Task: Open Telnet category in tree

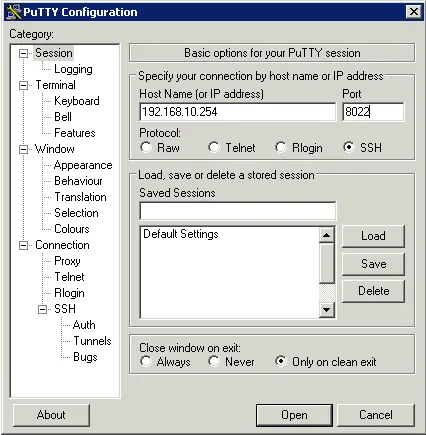Action: [69, 277]
